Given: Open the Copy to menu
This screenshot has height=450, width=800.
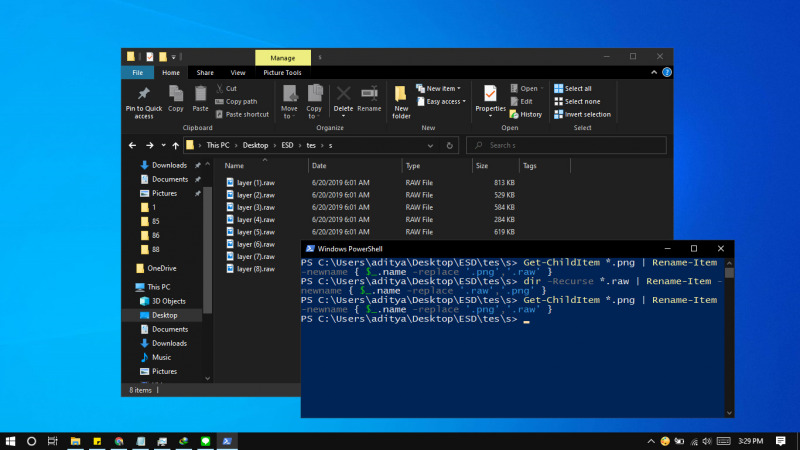Looking at the screenshot, I should coord(314,102).
